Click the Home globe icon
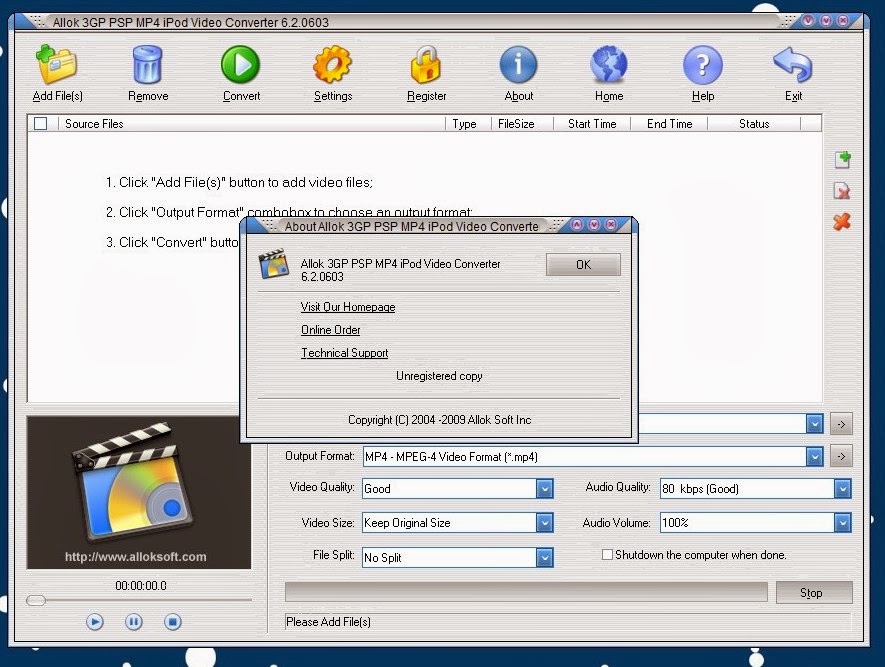 point(608,65)
